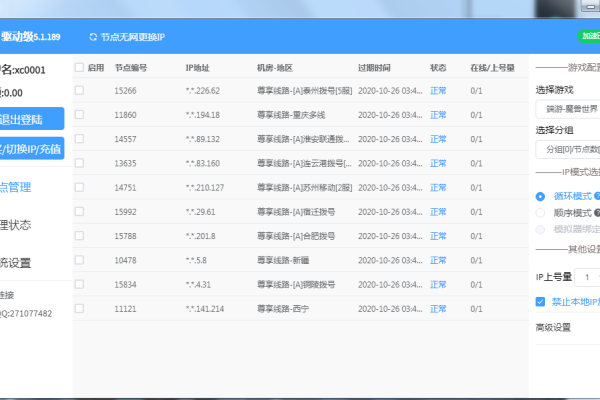Click the 正常 status of node 14751
This screenshot has height=400, width=600.
coord(438,188)
